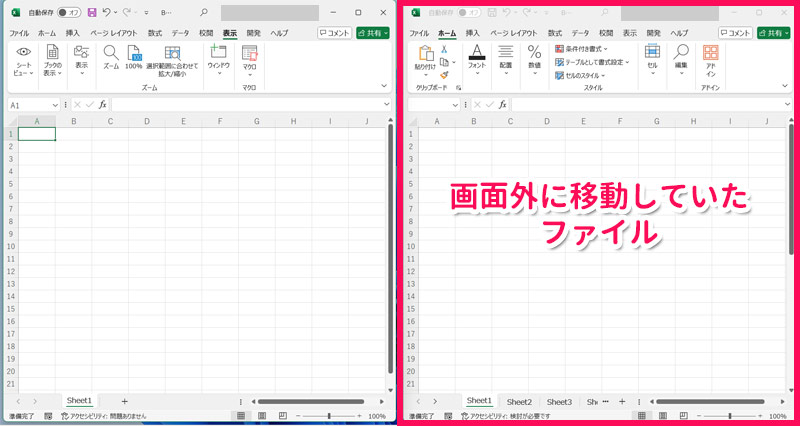Collapse the ribbon chevron in right window

pos(785,86)
